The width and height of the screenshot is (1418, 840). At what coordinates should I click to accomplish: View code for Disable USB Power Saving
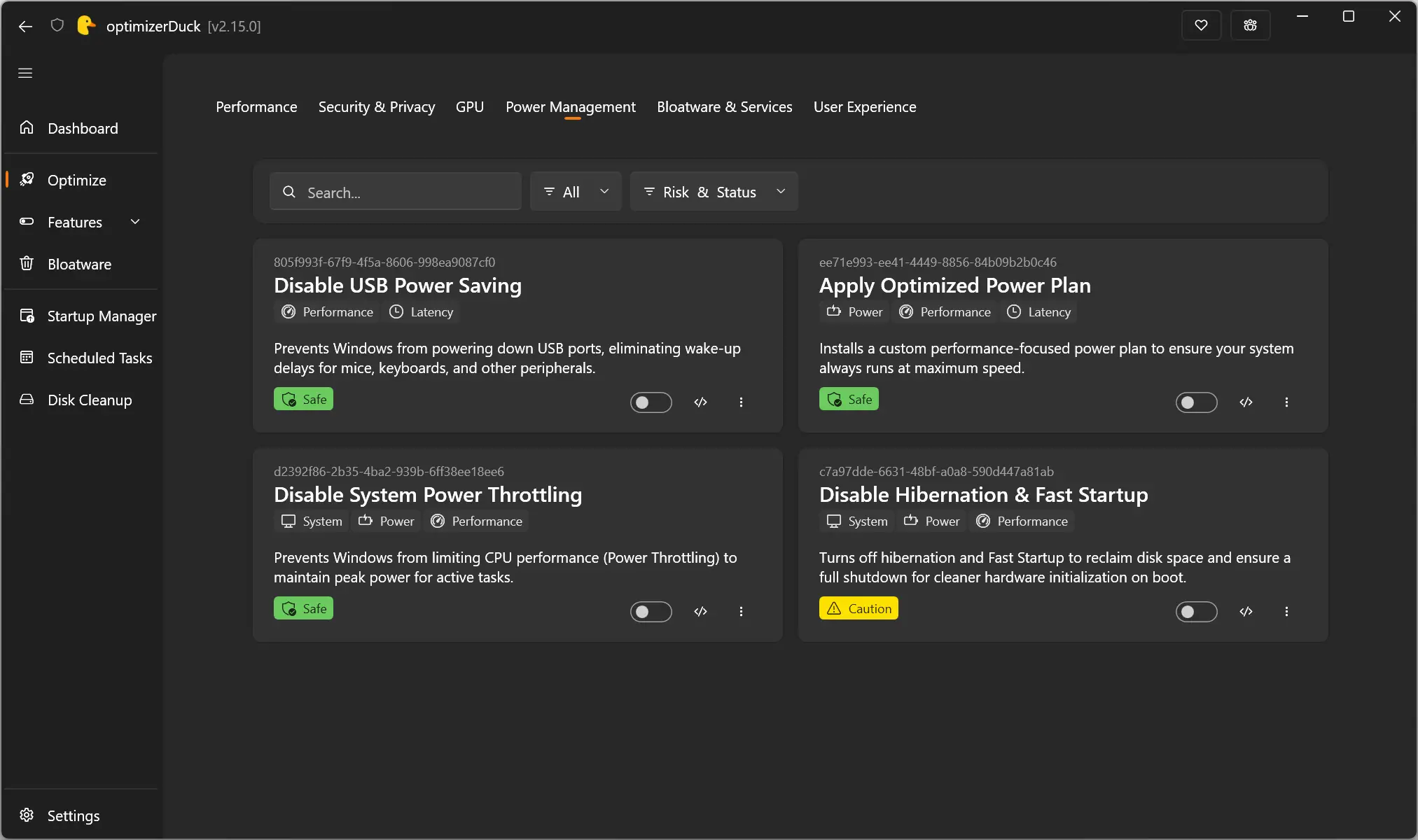(x=700, y=402)
